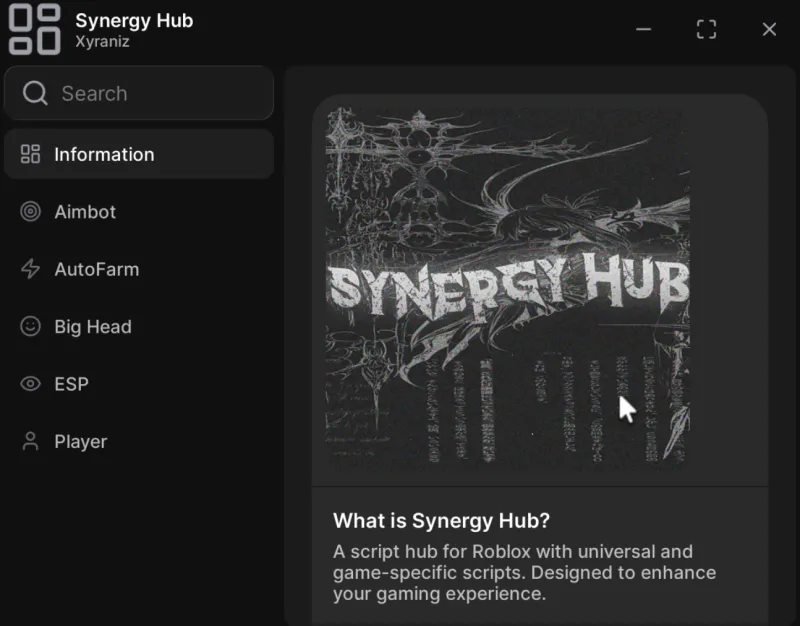
Task: Switch to the ESP tab
Action: [75, 384]
